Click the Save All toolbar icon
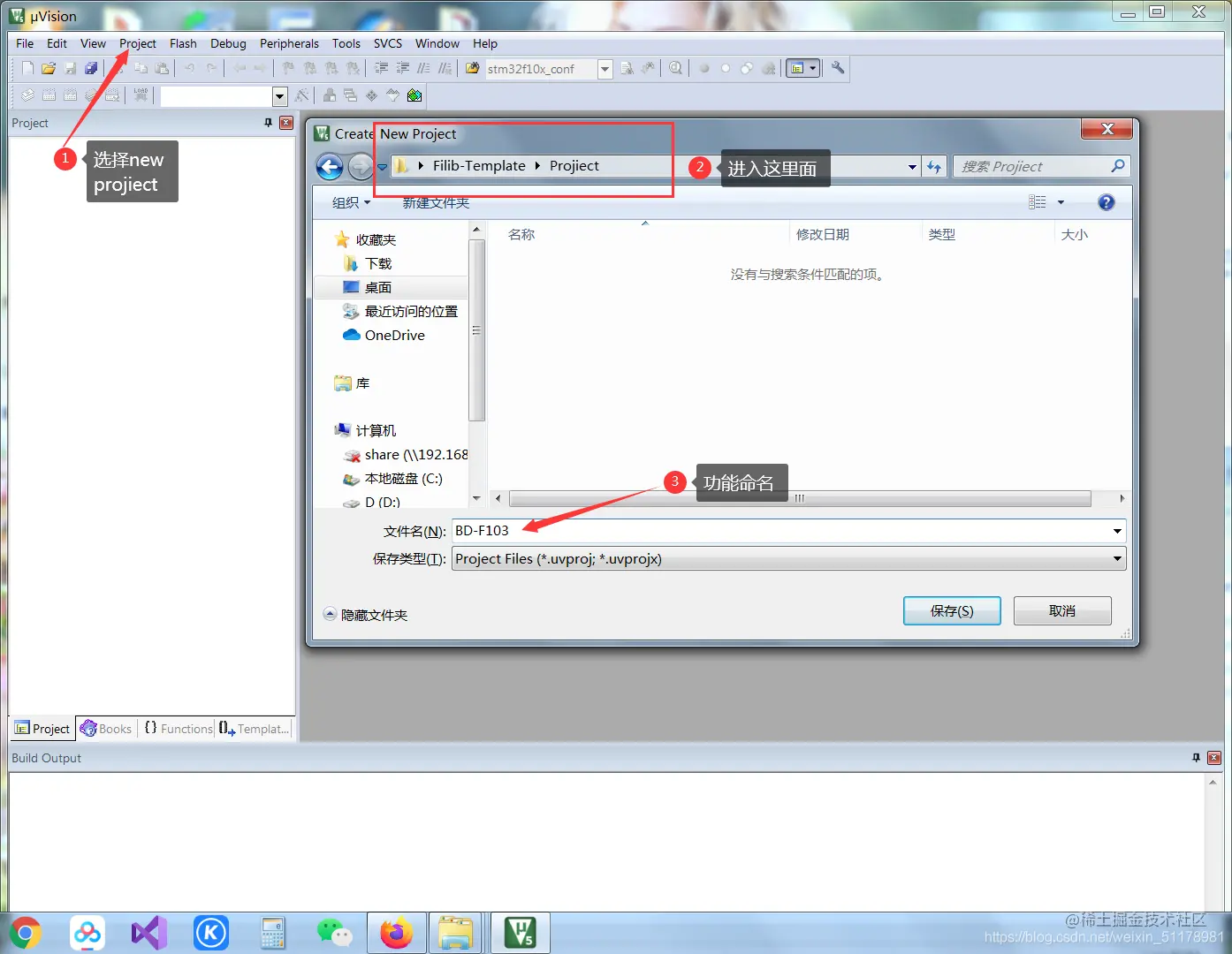Image resolution: width=1232 pixels, height=954 pixels. click(x=91, y=68)
